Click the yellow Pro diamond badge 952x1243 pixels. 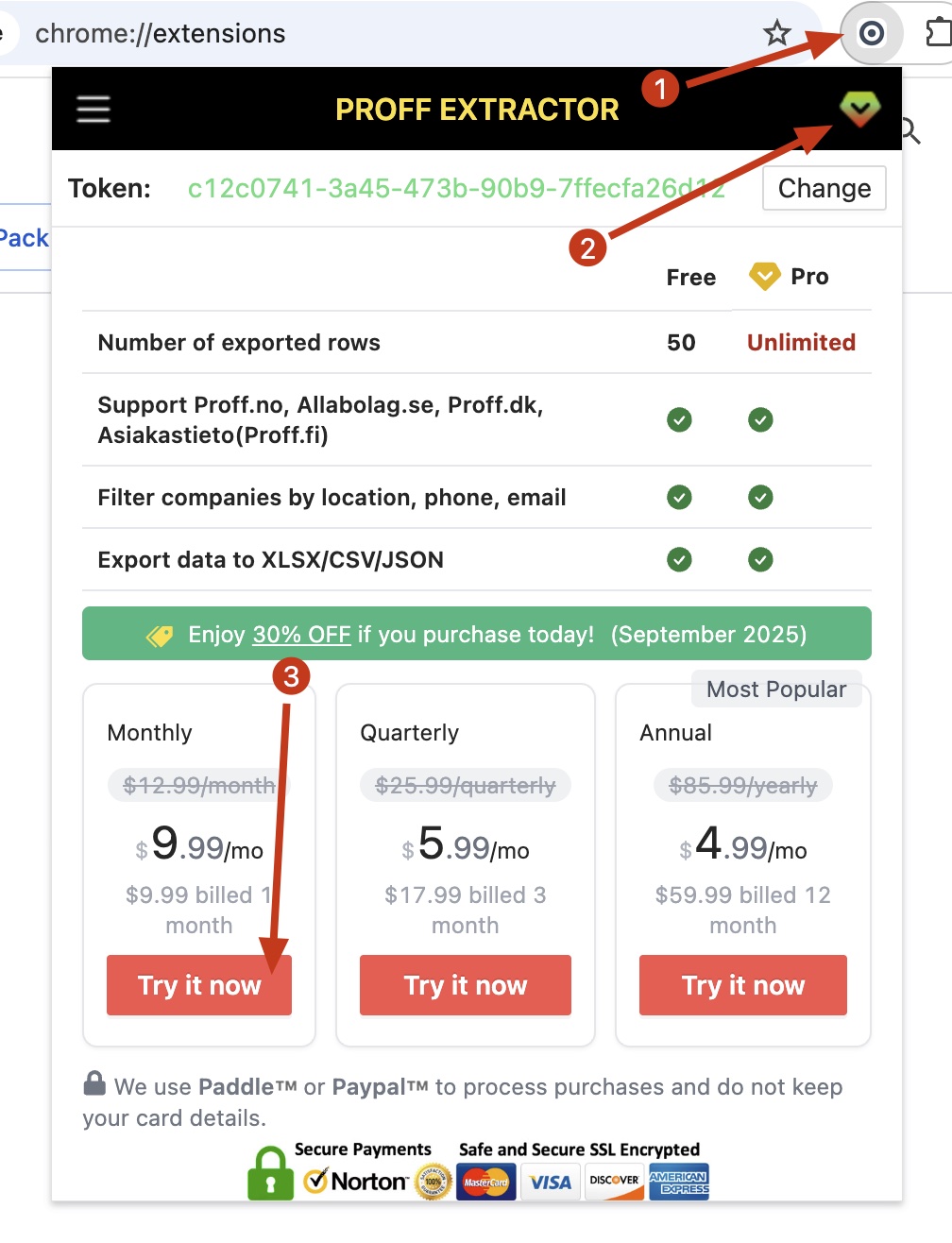tap(764, 277)
